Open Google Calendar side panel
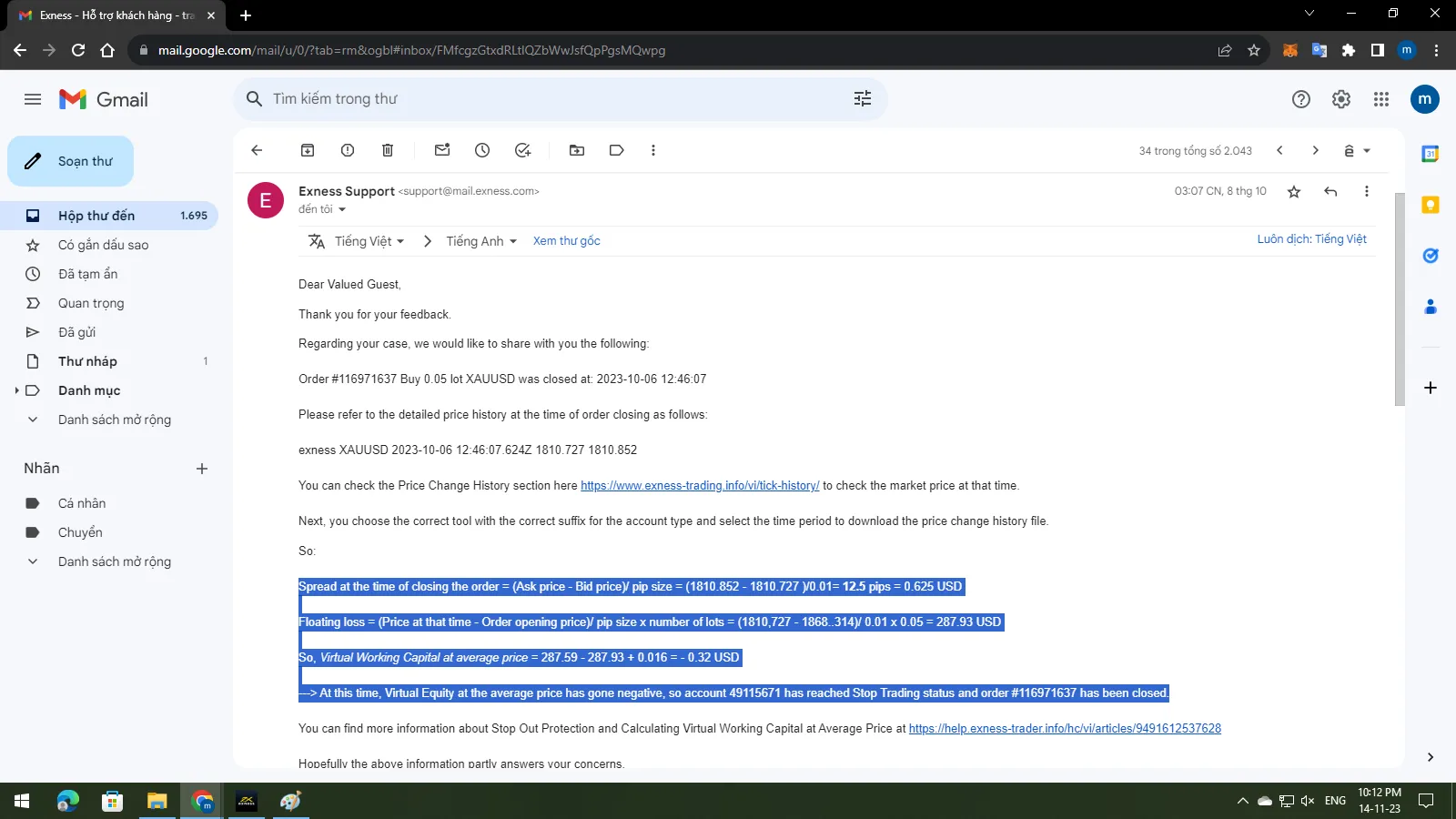 (1431, 154)
